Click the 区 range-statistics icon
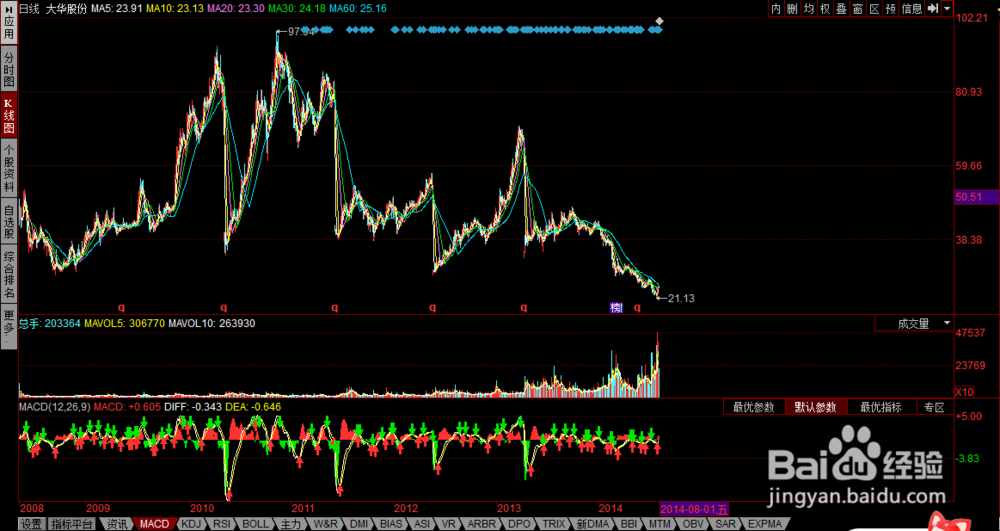This screenshot has width=1000, height=531. 875,8
